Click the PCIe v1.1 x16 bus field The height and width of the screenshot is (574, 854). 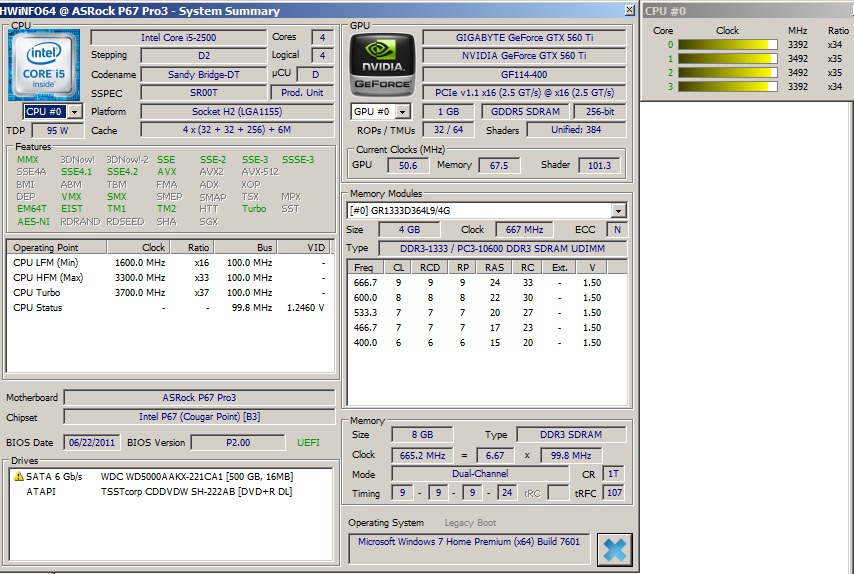pyautogui.click(x=524, y=93)
